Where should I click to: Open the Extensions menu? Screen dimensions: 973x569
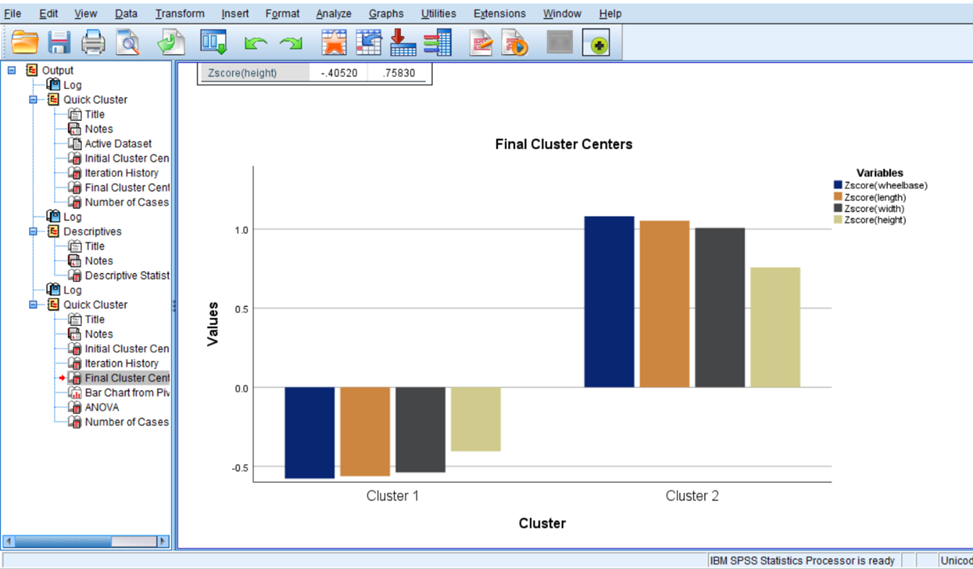499,13
